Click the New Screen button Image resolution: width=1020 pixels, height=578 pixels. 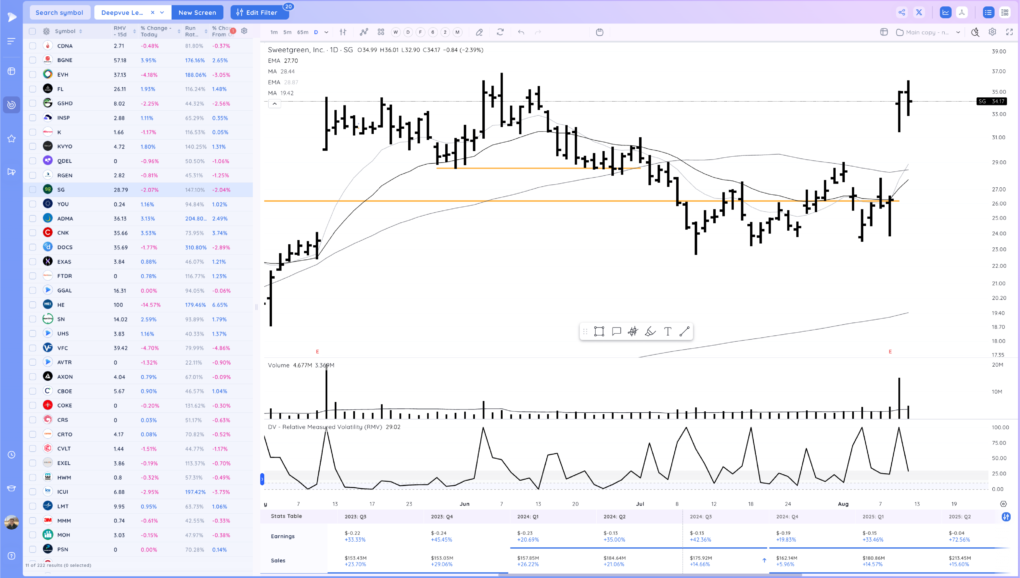(197, 12)
